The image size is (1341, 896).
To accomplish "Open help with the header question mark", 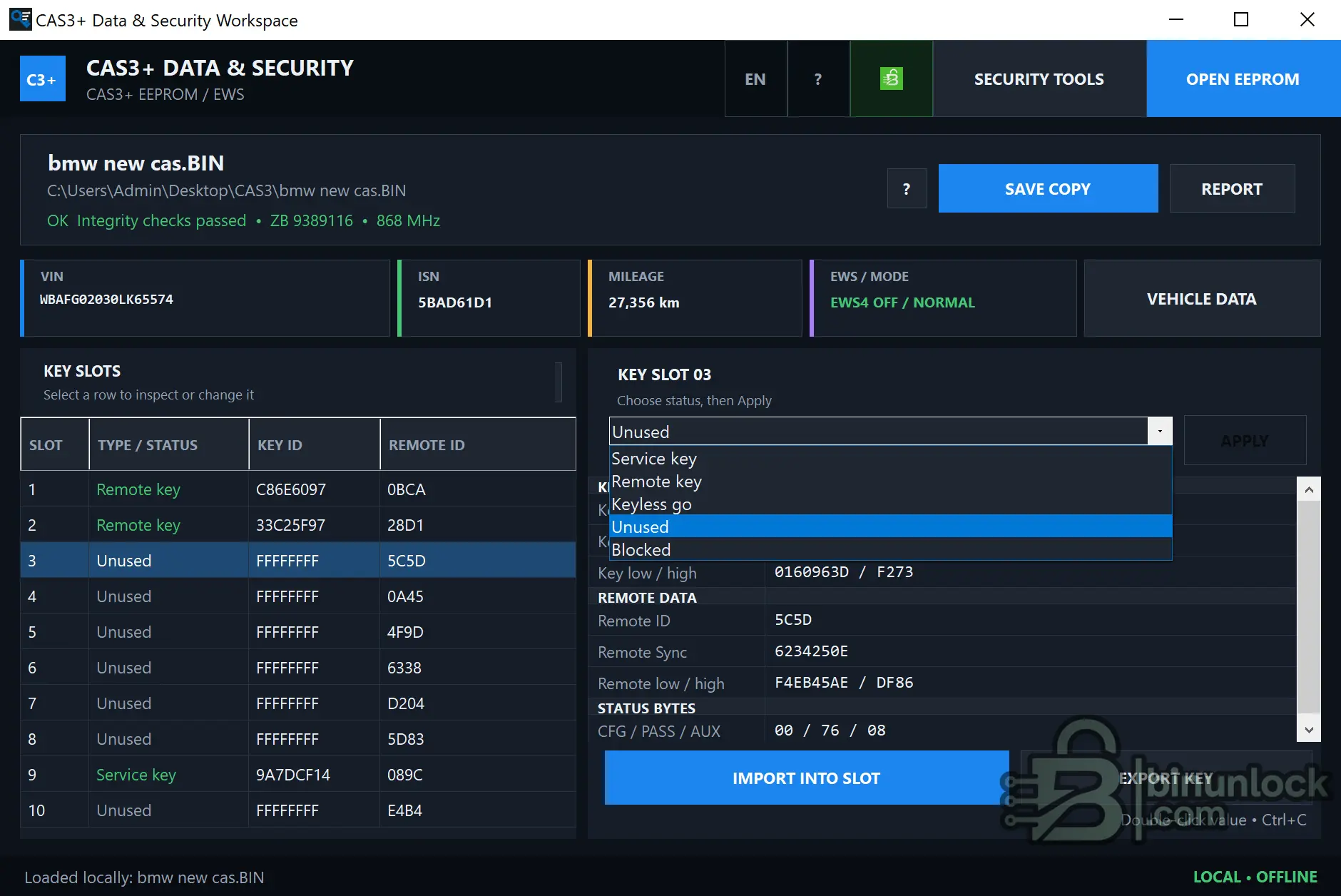I will pos(818,78).
